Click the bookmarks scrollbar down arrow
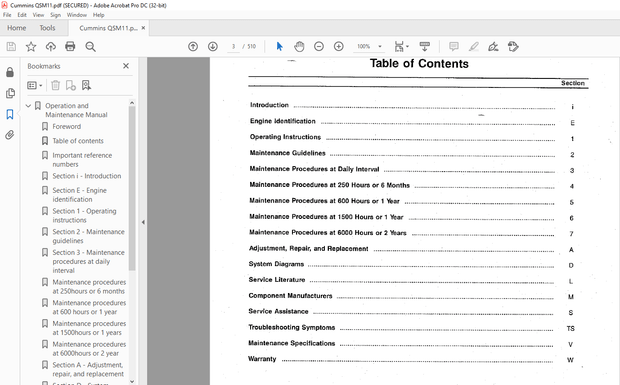The height and width of the screenshot is (385, 620). [x=132, y=381]
